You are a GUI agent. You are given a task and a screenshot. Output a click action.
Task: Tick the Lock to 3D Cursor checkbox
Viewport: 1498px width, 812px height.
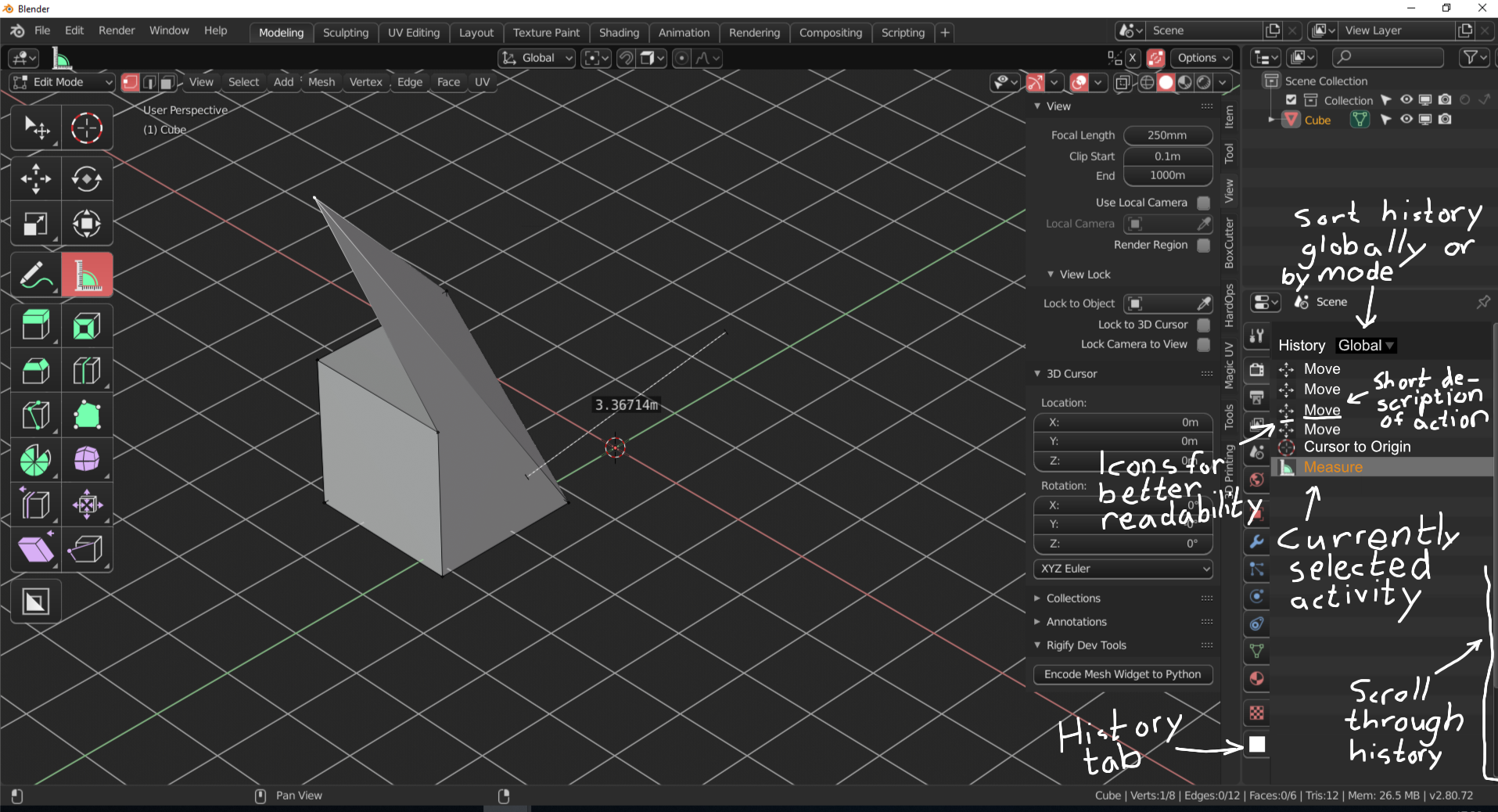[1204, 325]
